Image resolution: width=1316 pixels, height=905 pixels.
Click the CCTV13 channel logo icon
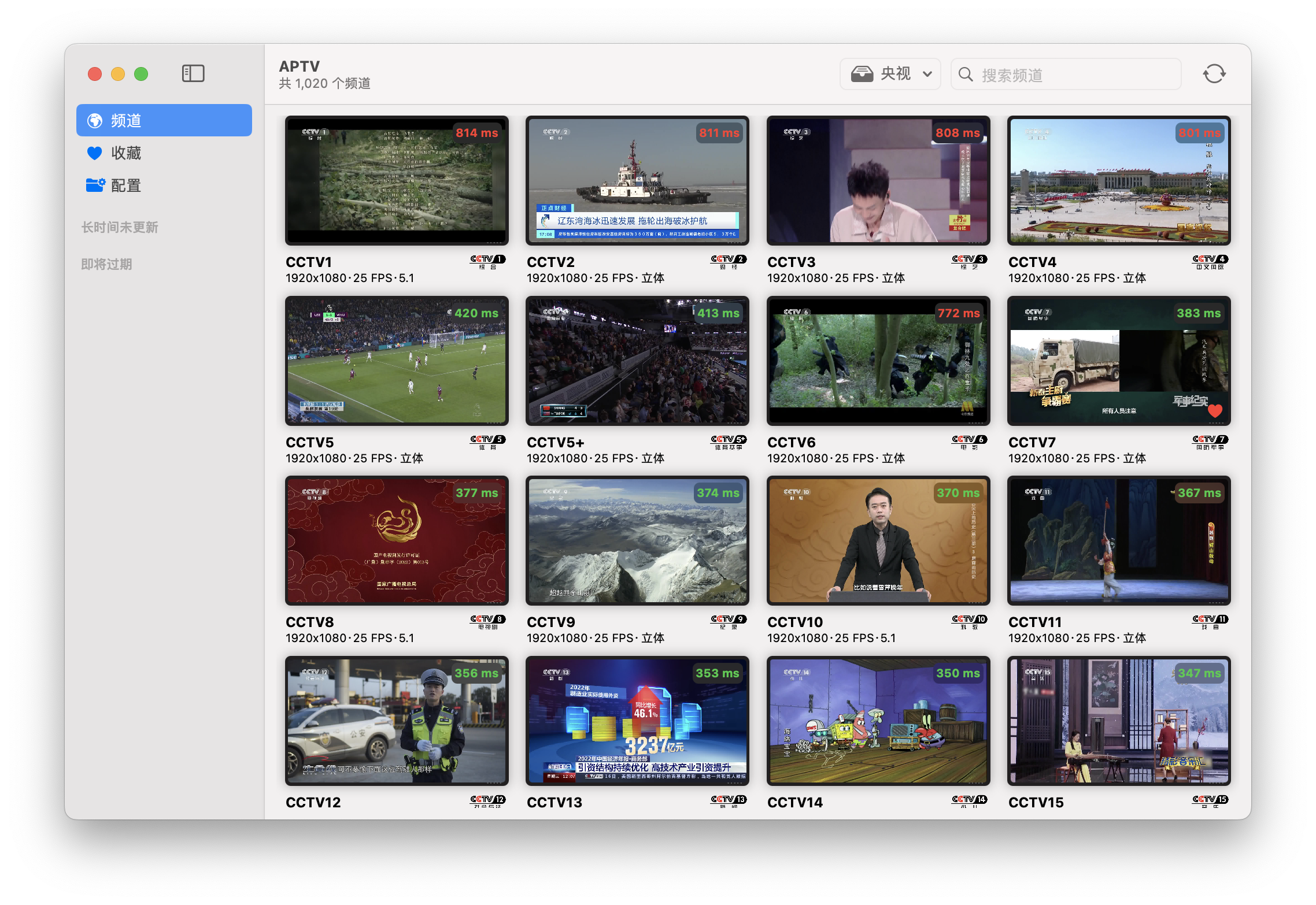coord(729,802)
